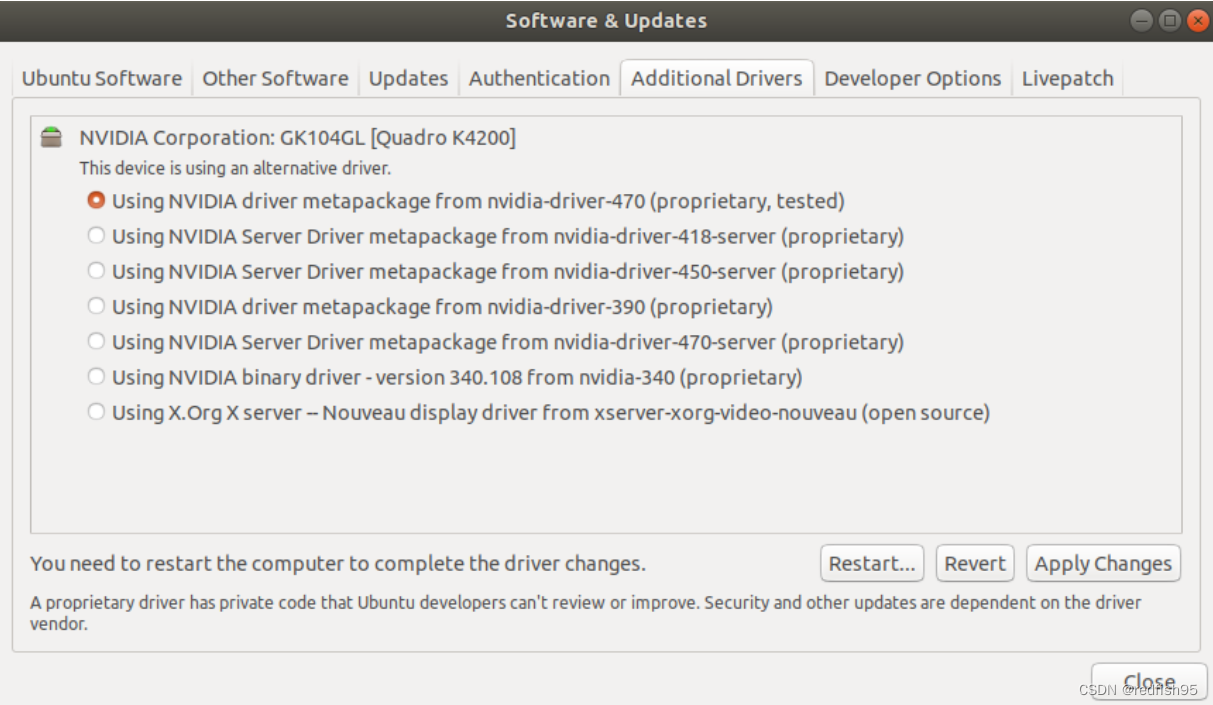Click the Apply Changes button
The width and height of the screenshot is (1213, 705).
(x=1103, y=563)
